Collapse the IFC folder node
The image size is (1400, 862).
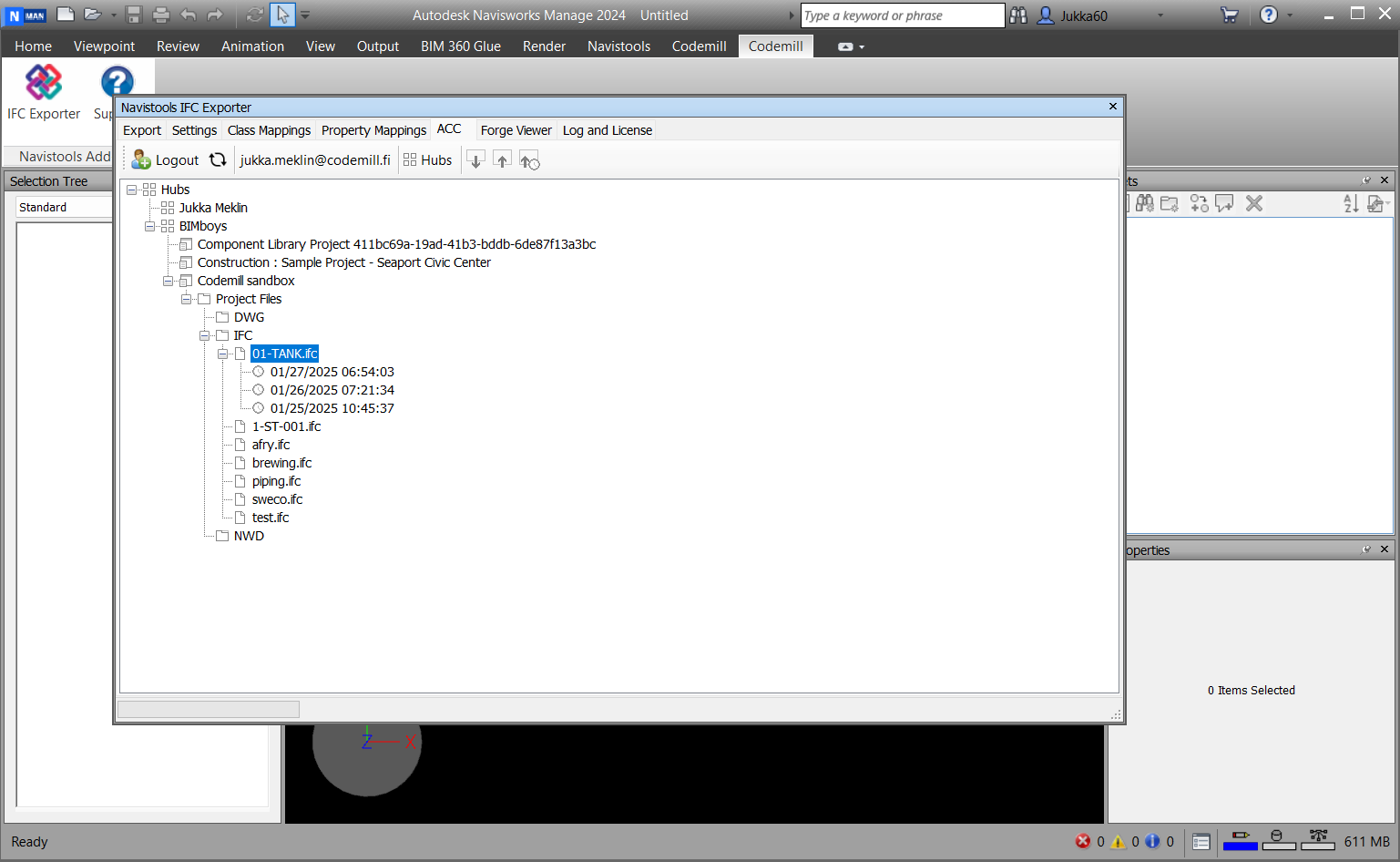[205, 335]
